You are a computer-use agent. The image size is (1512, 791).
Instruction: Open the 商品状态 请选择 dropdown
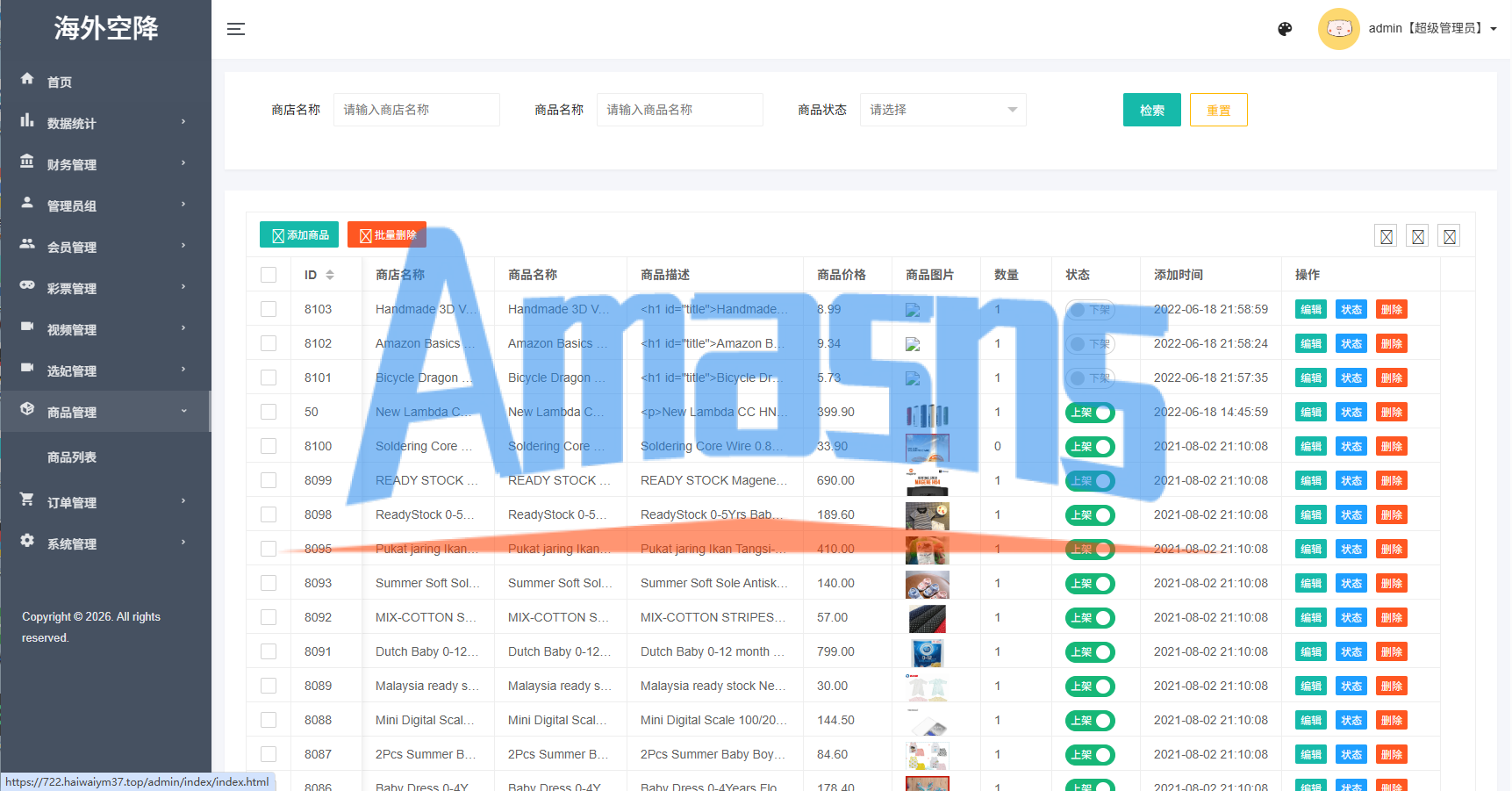click(943, 110)
